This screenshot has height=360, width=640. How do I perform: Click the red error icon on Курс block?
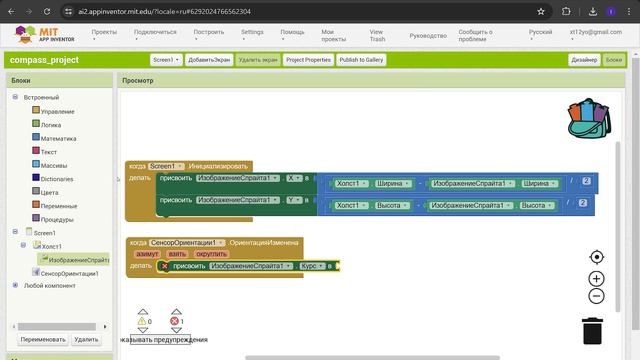[x=164, y=266]
